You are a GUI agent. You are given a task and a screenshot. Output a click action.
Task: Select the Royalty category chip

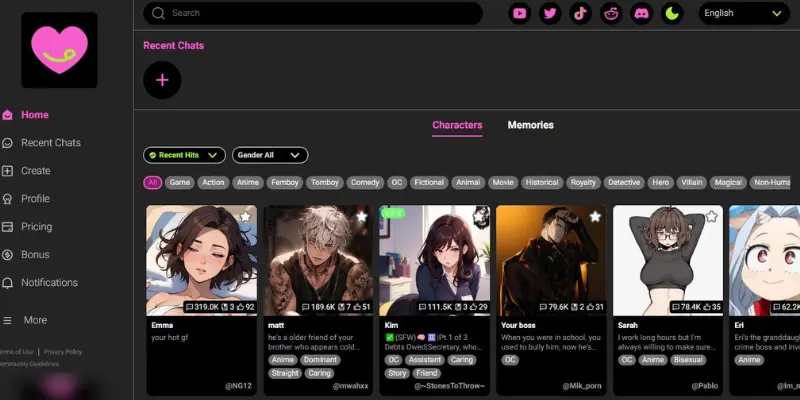click(583, 183)
